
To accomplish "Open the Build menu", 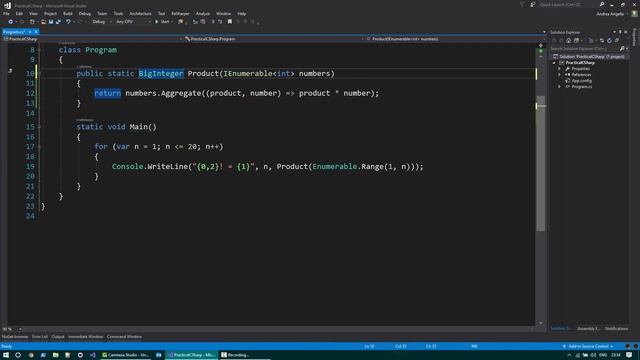I will pyautogui.click(x=67, y=13).
